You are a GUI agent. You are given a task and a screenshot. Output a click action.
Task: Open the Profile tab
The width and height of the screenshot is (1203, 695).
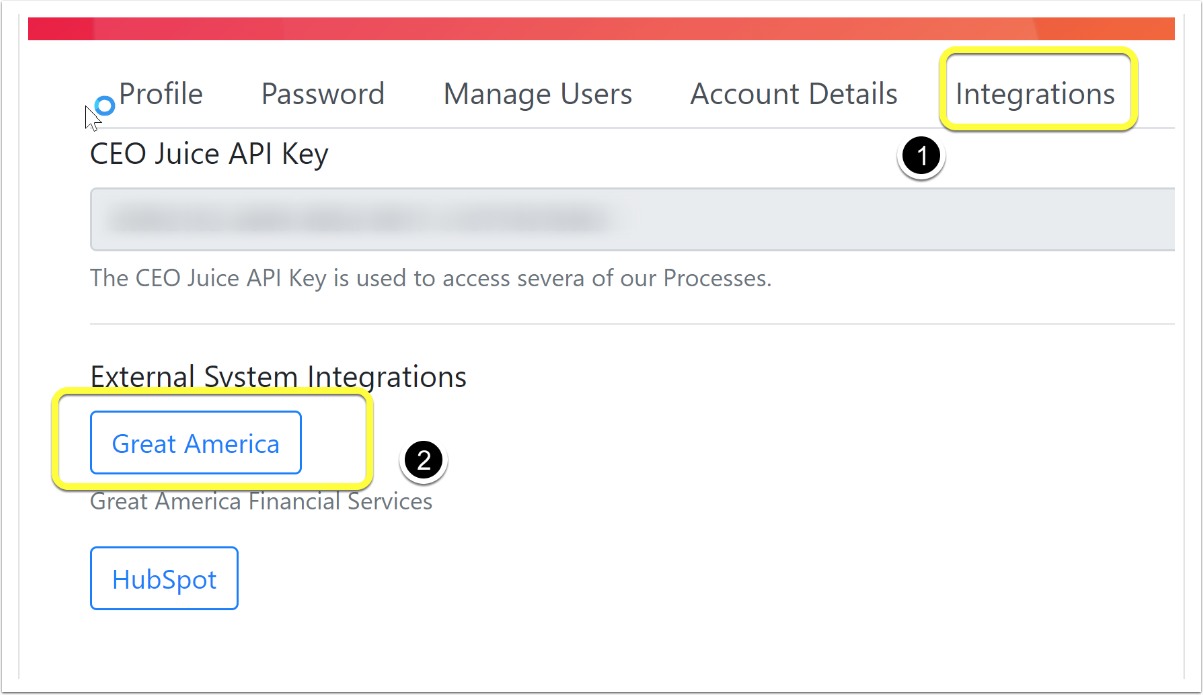click(x=161, y=94)
